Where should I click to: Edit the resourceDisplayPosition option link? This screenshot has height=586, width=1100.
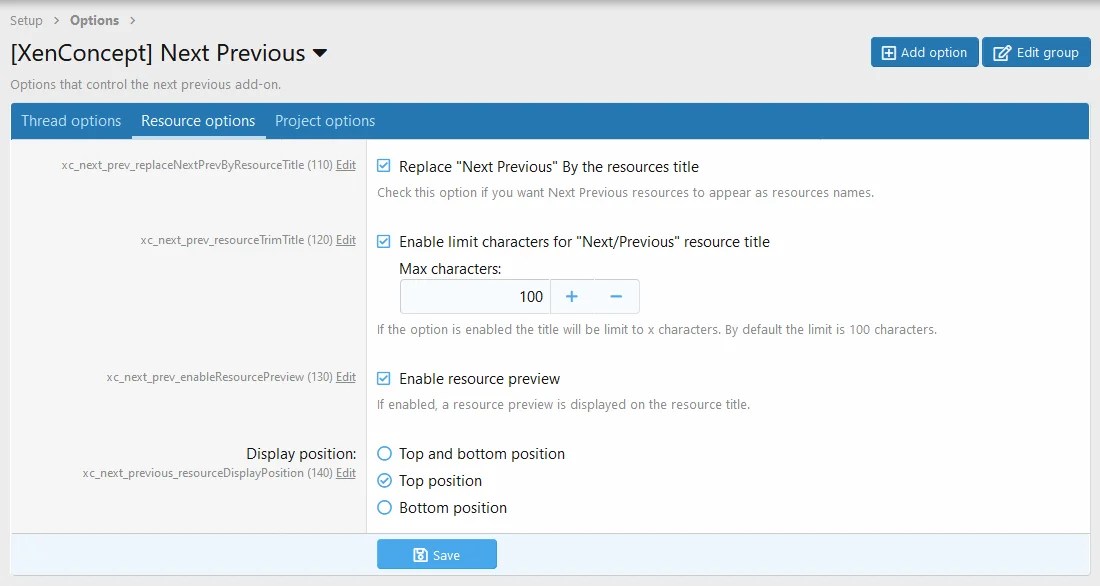(x=345, y=473)
